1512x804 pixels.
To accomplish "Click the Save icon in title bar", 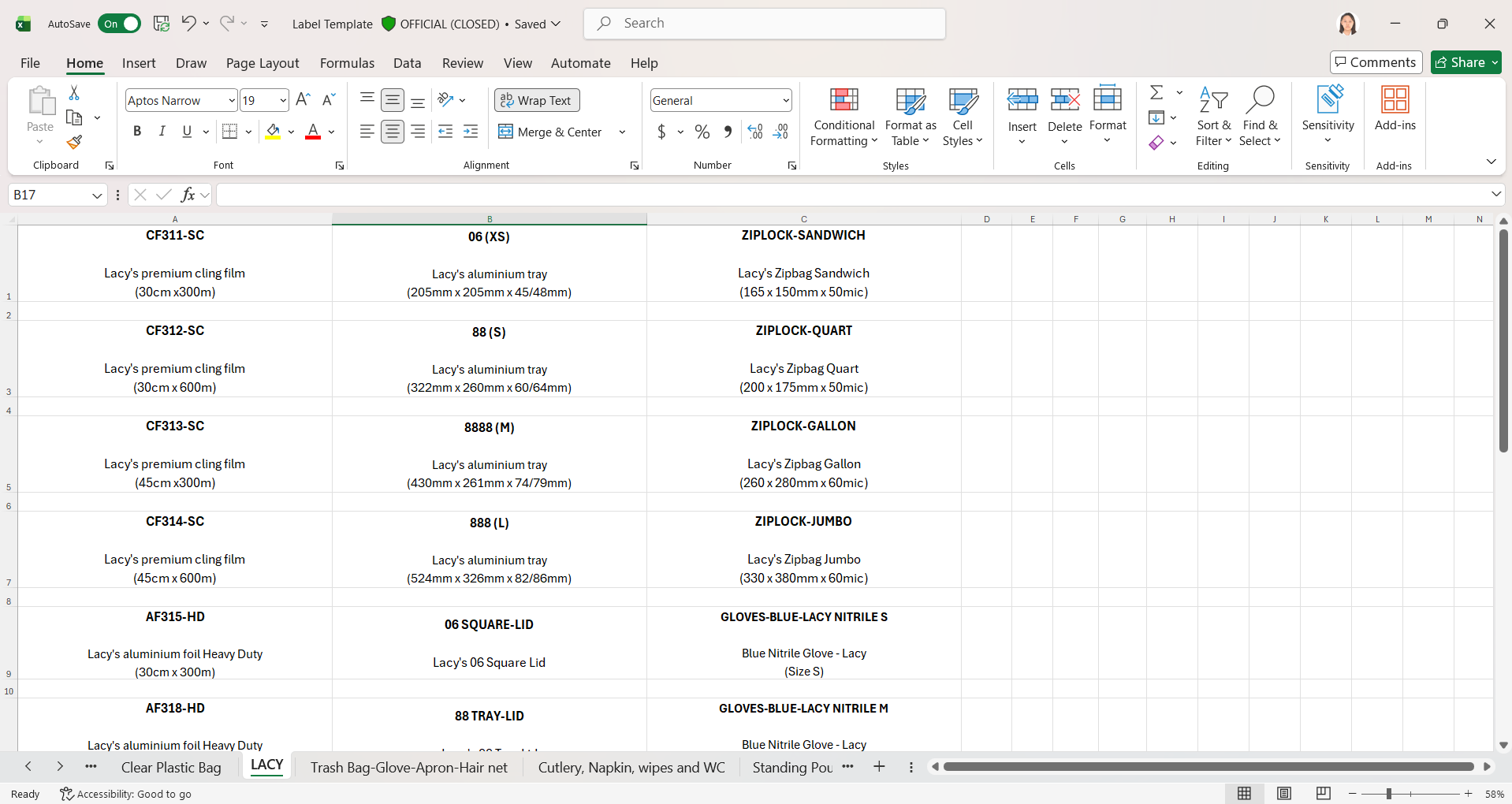I will click(x=162, y=24).
